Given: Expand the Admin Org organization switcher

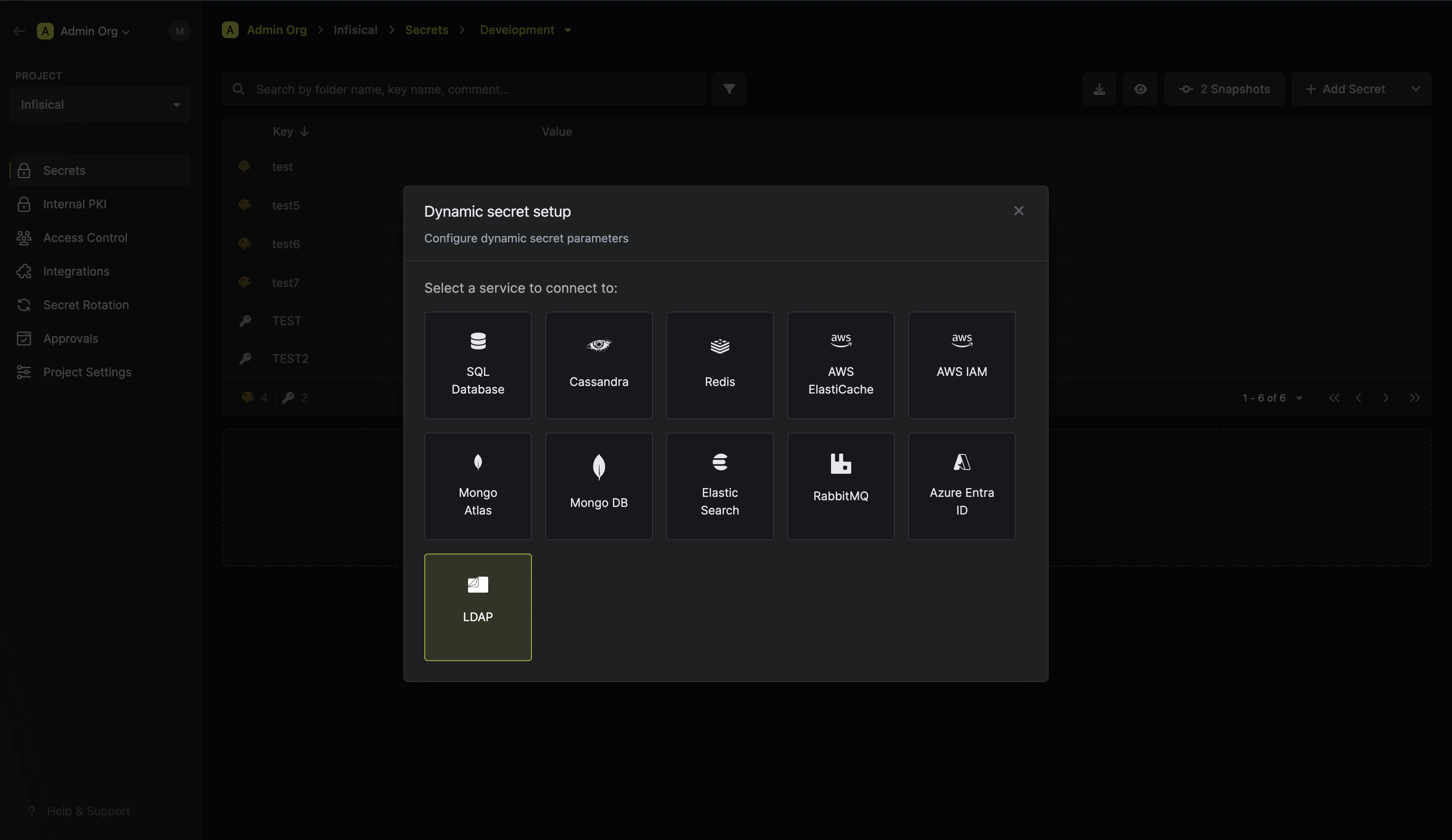Looking at the screenshot, I should [84, 31].
